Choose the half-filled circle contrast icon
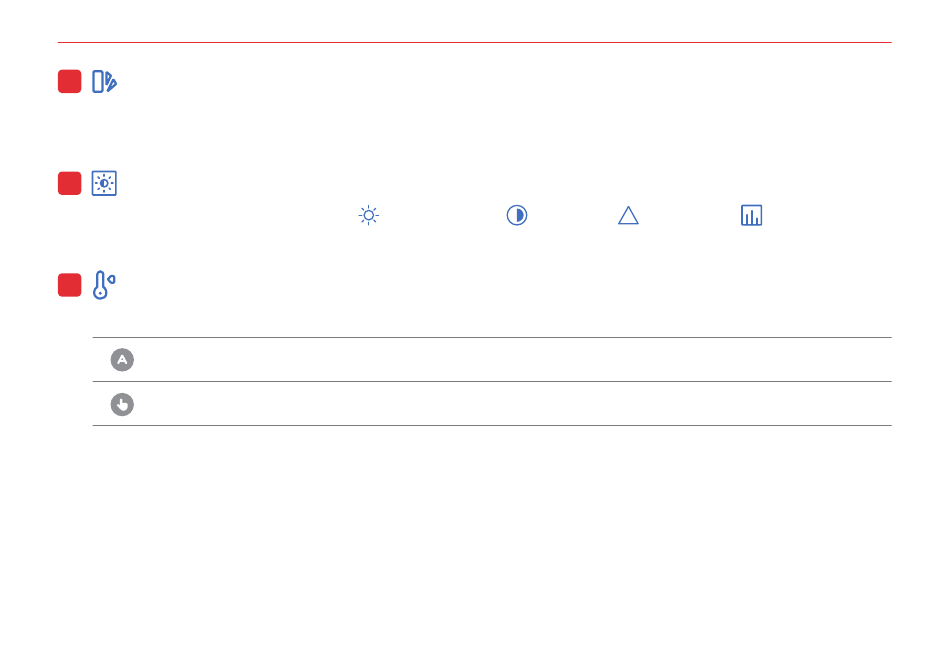Viewport: 950px width, 661px height. 517,215
